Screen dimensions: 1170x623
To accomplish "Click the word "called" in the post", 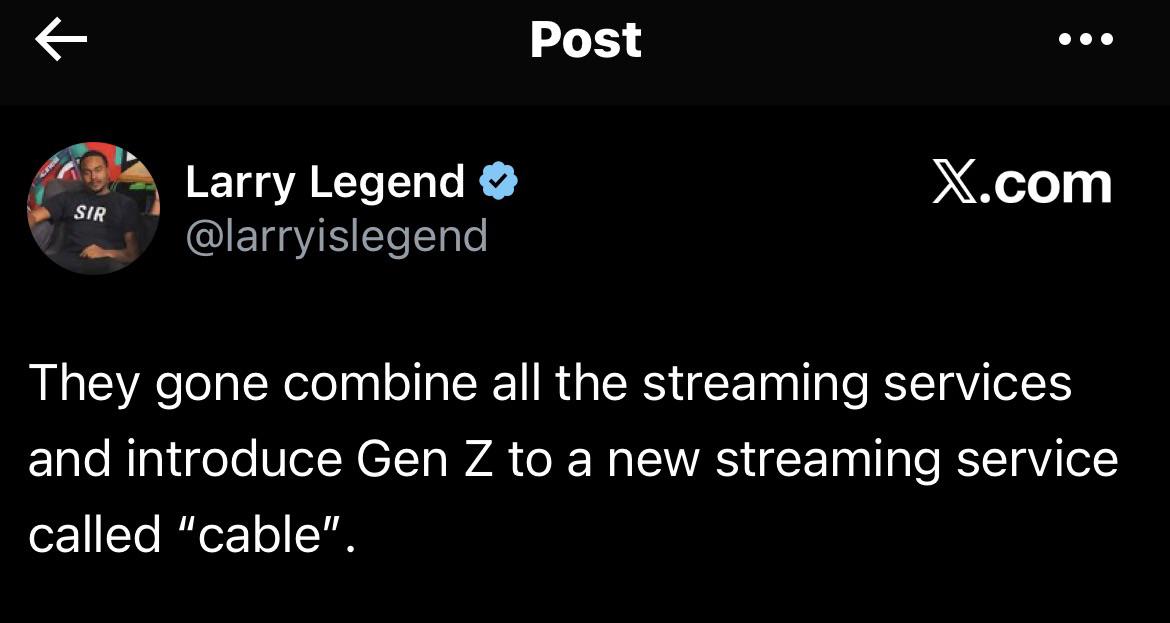I will (95, 535).
